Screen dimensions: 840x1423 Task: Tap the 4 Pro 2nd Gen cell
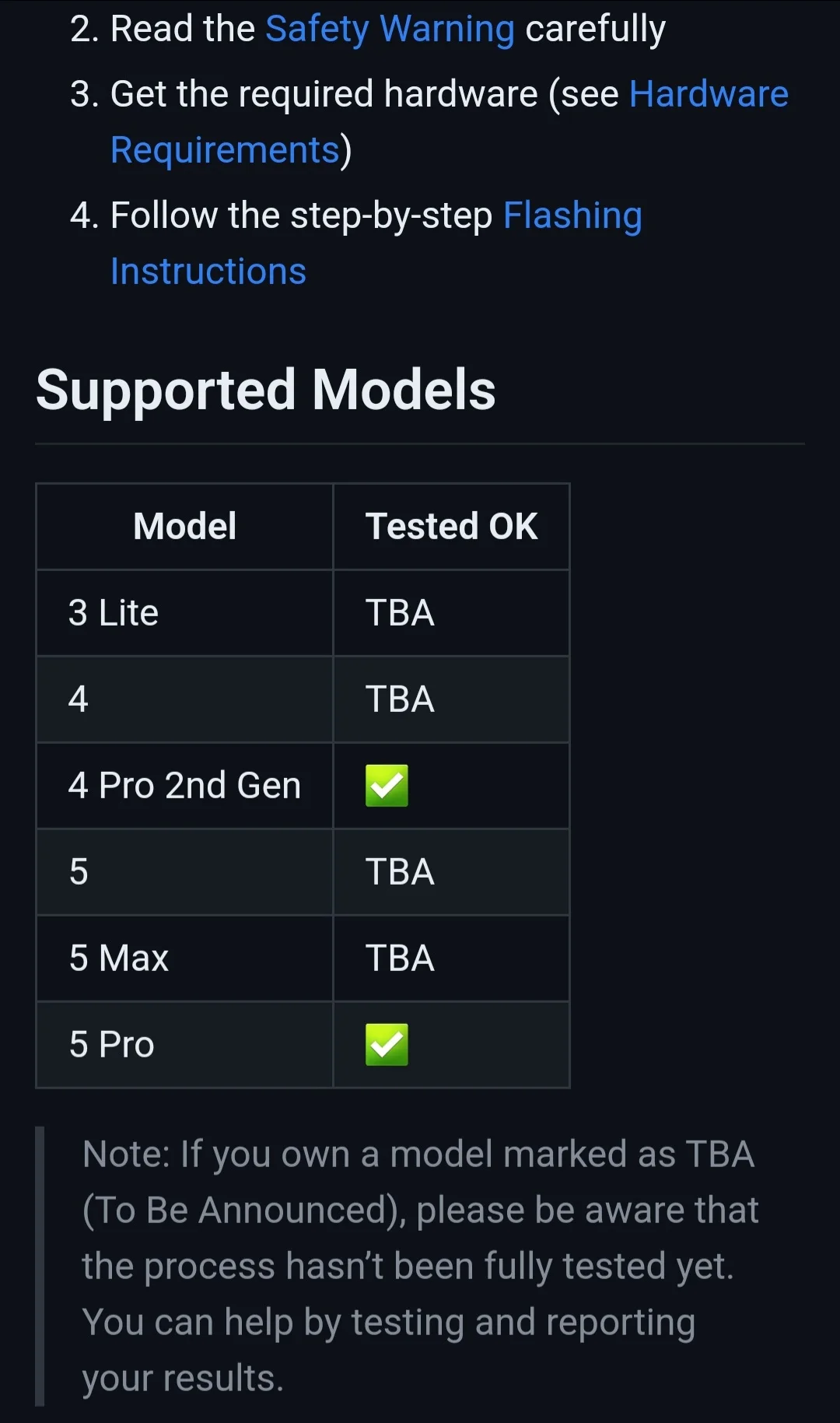[x=184, y=786]
